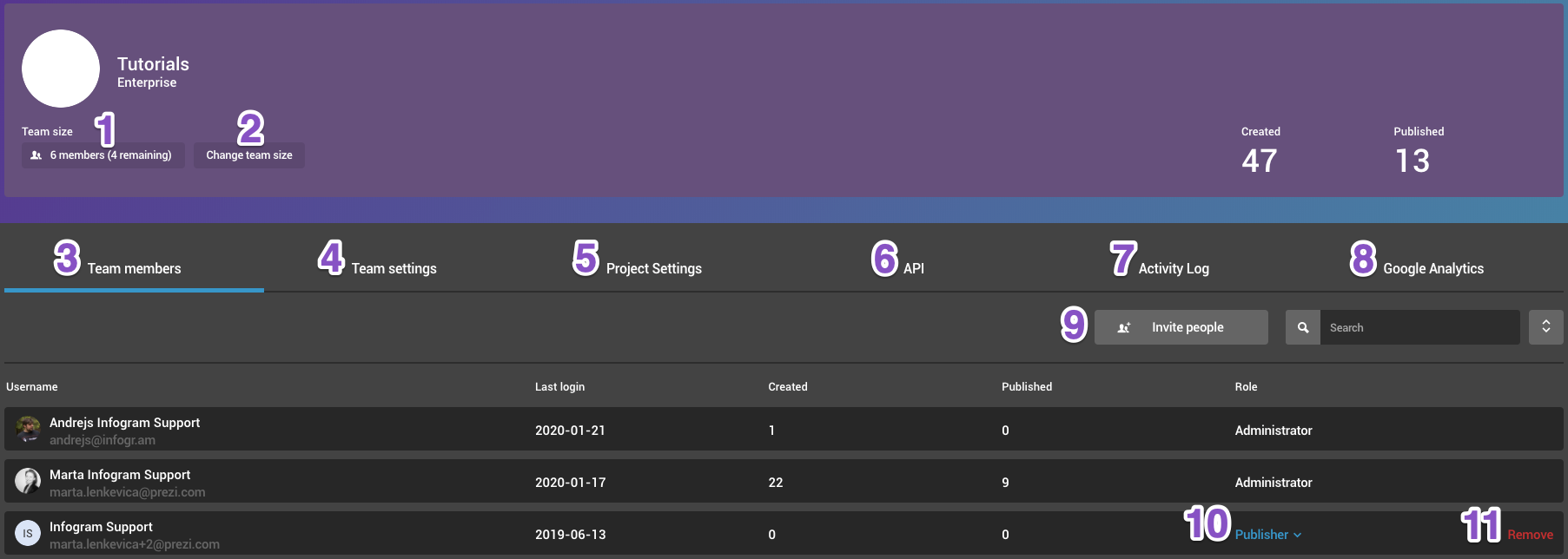Open the Google Analytics tab
The width and height of the screenshot is (1568, 559).
tap(1433, 268)
